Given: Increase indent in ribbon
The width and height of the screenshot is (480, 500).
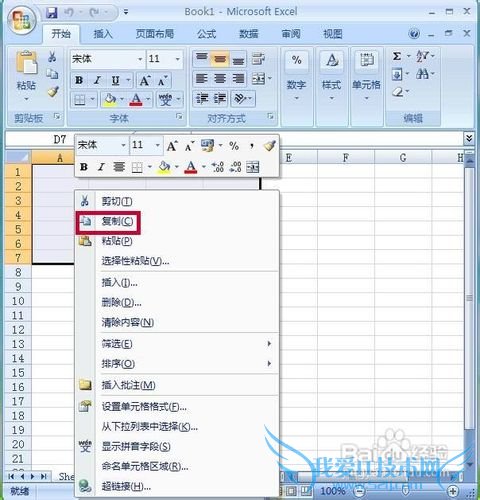Looking at the screenshot, I should pos(220,99).
